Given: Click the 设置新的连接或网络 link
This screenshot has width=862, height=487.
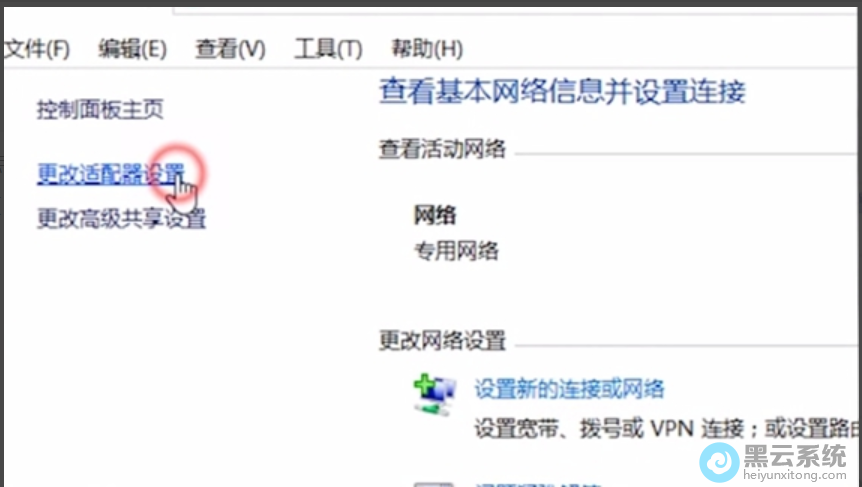Looking at the screenshot, I should (569, 389).
